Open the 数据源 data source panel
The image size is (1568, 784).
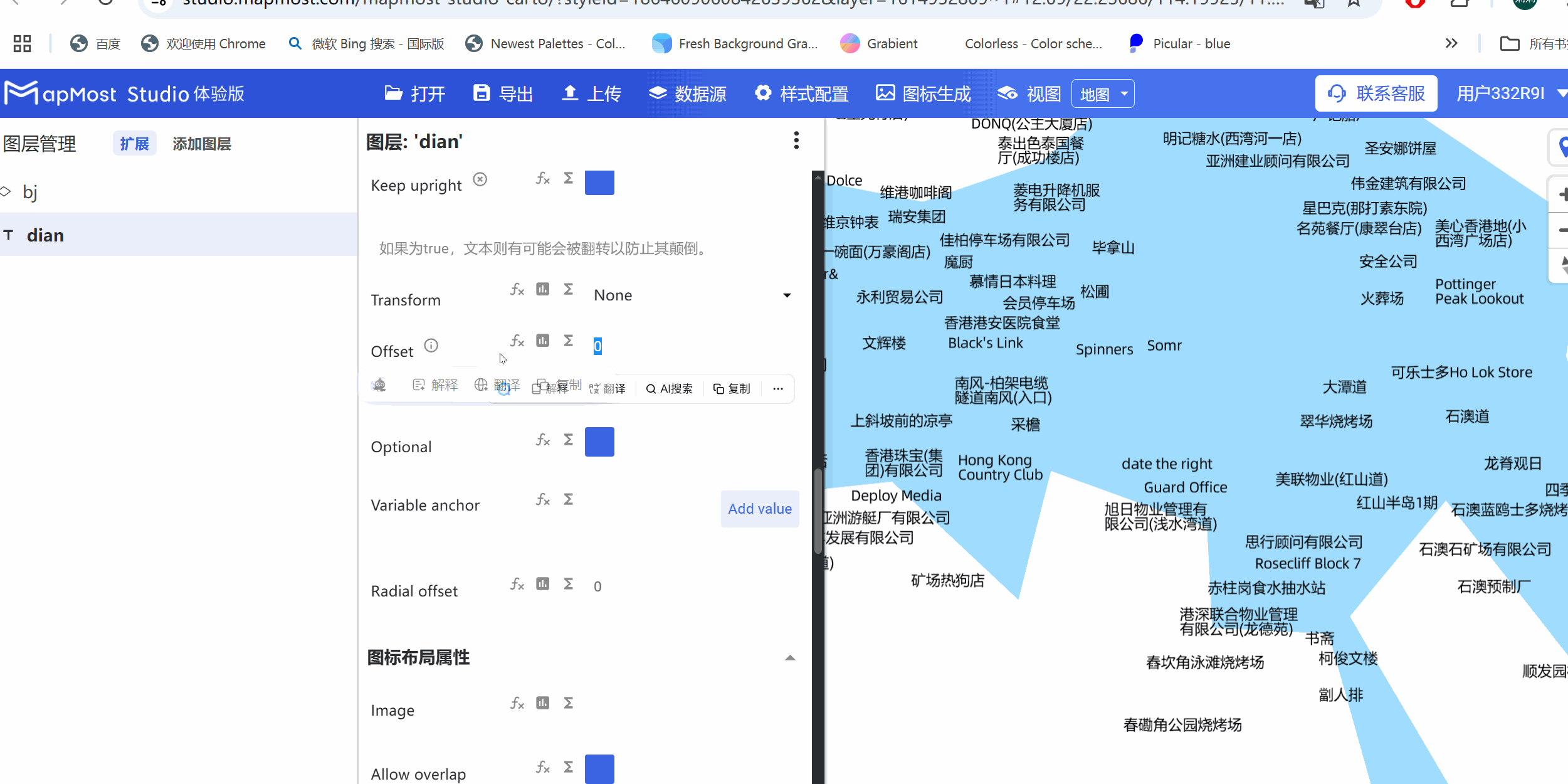(687, 93)
